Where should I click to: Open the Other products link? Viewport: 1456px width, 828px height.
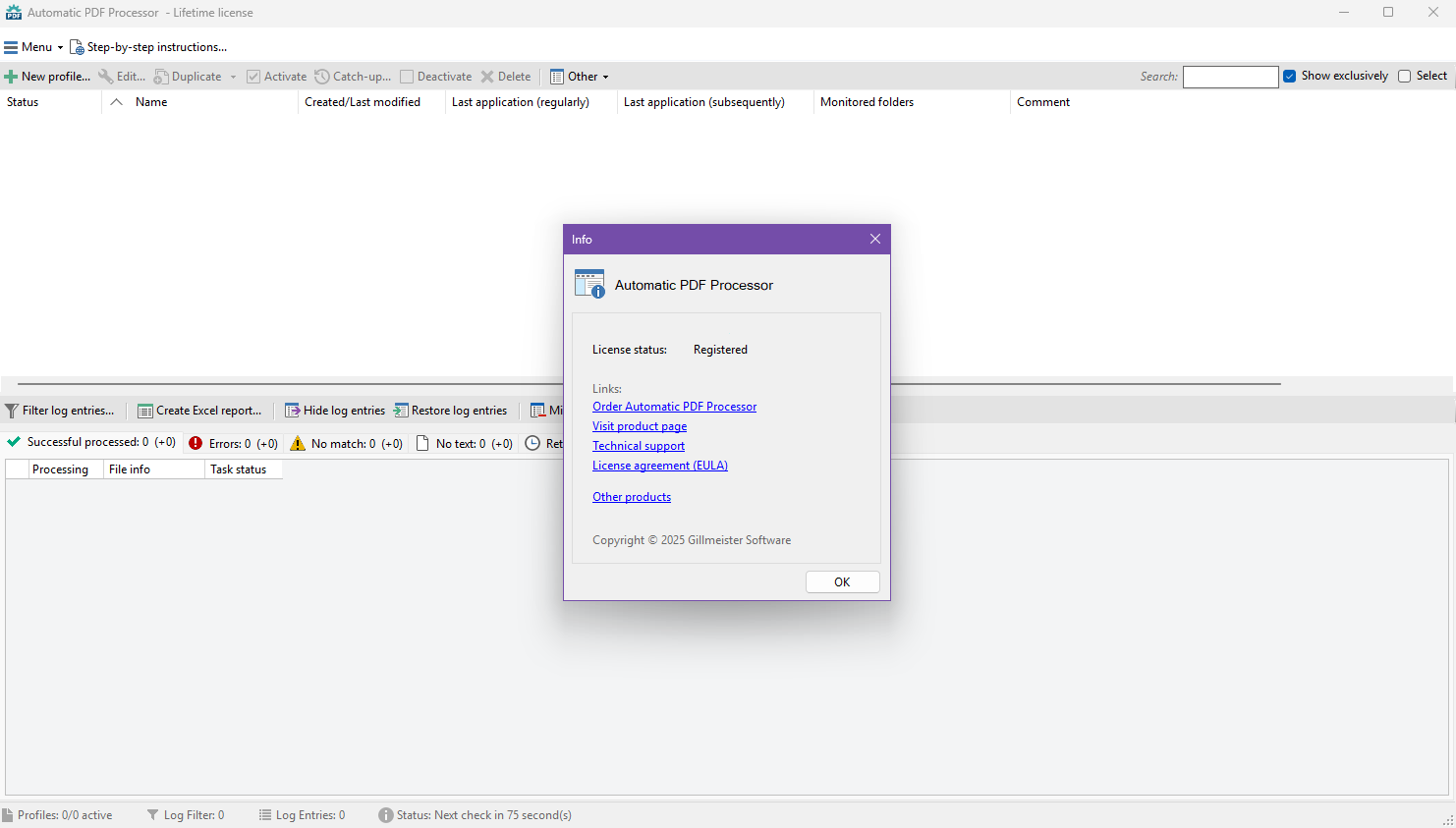(632, 497)
